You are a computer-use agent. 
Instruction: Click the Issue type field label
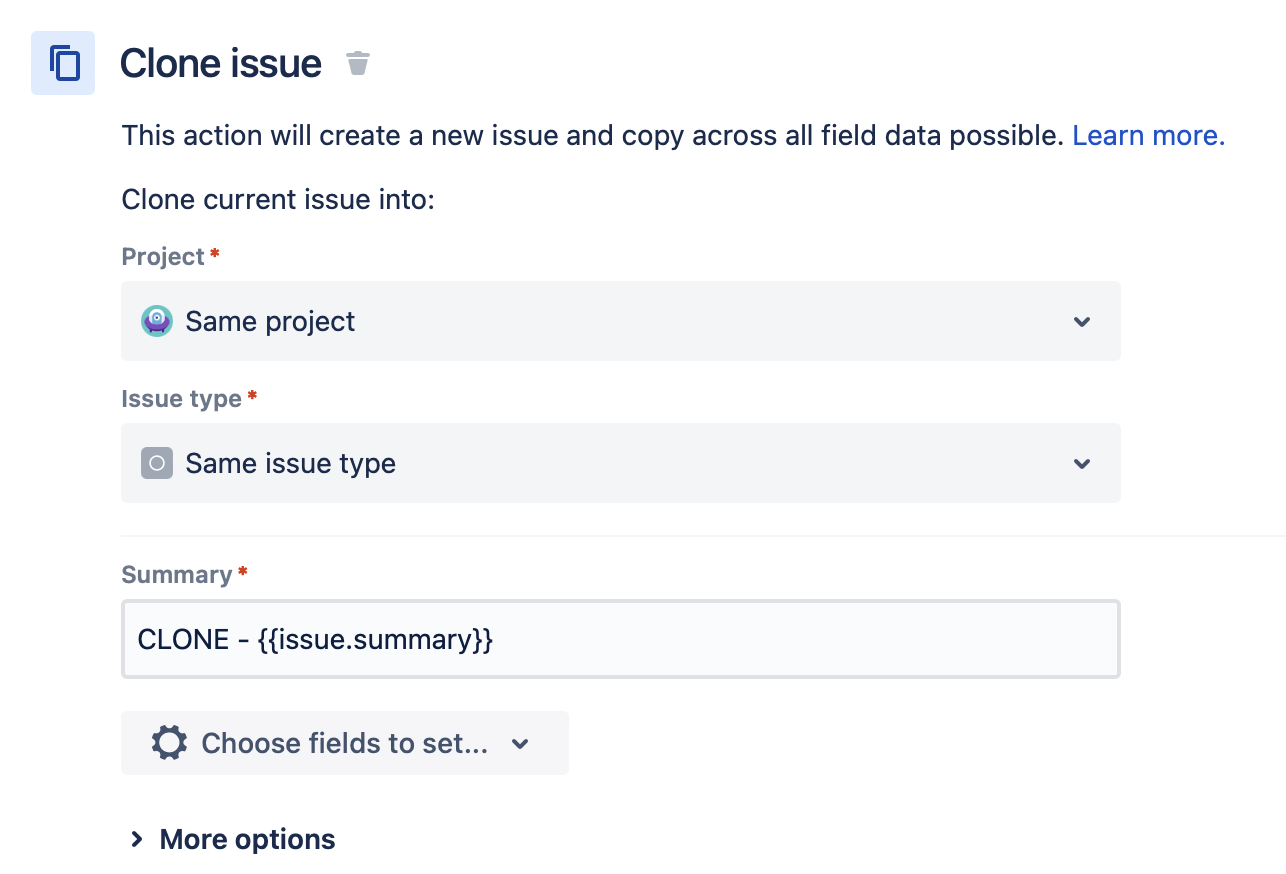pyautogui.click(x=181, y=399)
